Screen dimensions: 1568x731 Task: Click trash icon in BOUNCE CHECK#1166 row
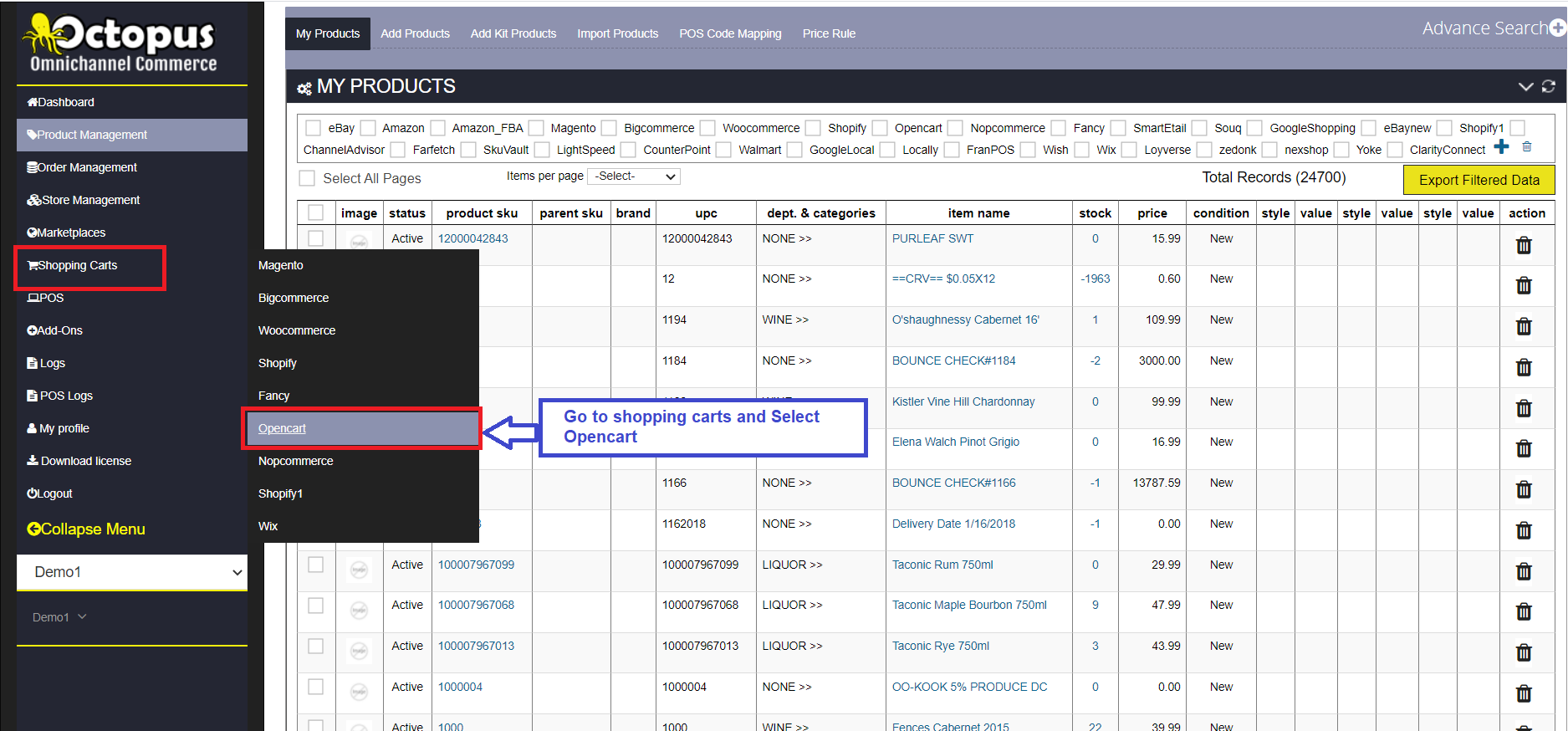click(x=1524, y=489)
